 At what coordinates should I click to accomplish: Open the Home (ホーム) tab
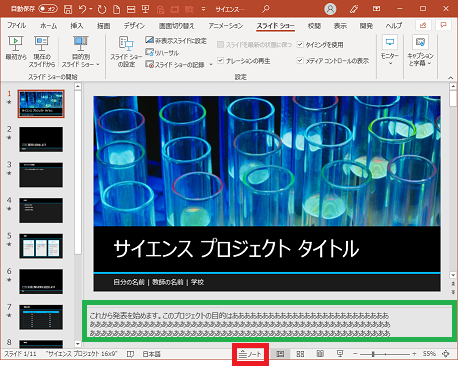49,25
